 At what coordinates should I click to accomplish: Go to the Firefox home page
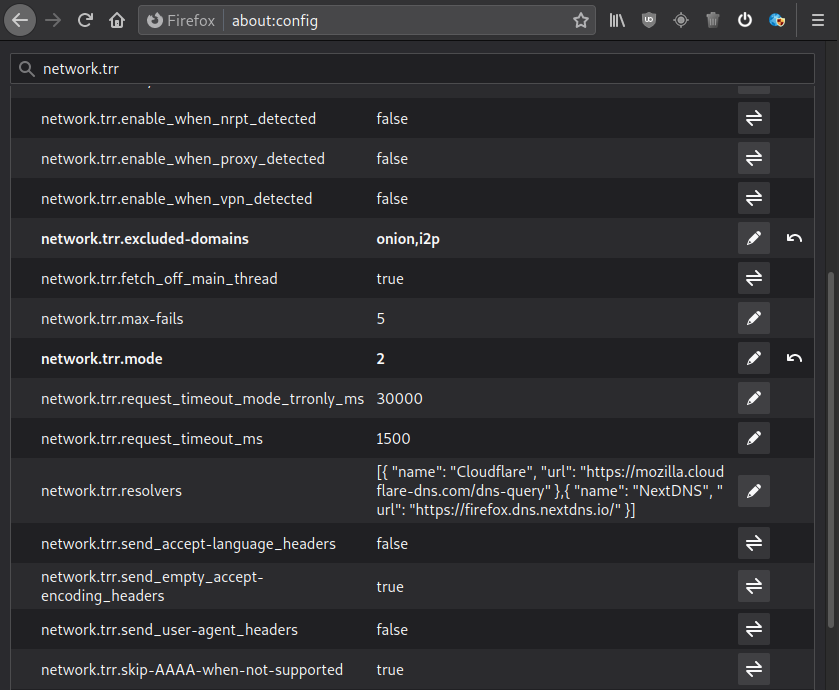[x=117, y=20]
